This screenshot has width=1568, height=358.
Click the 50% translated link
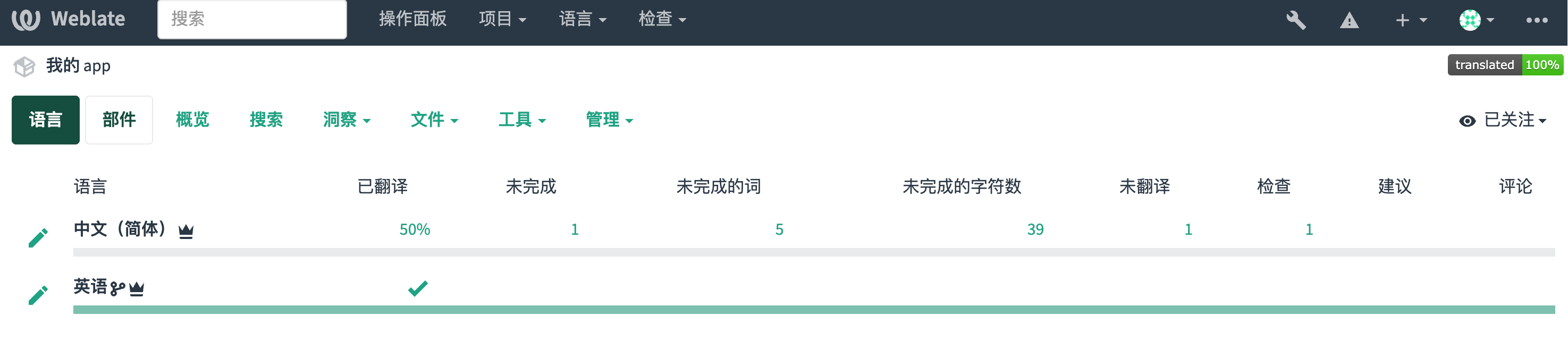pyautogui.click(x=415, y=229)
